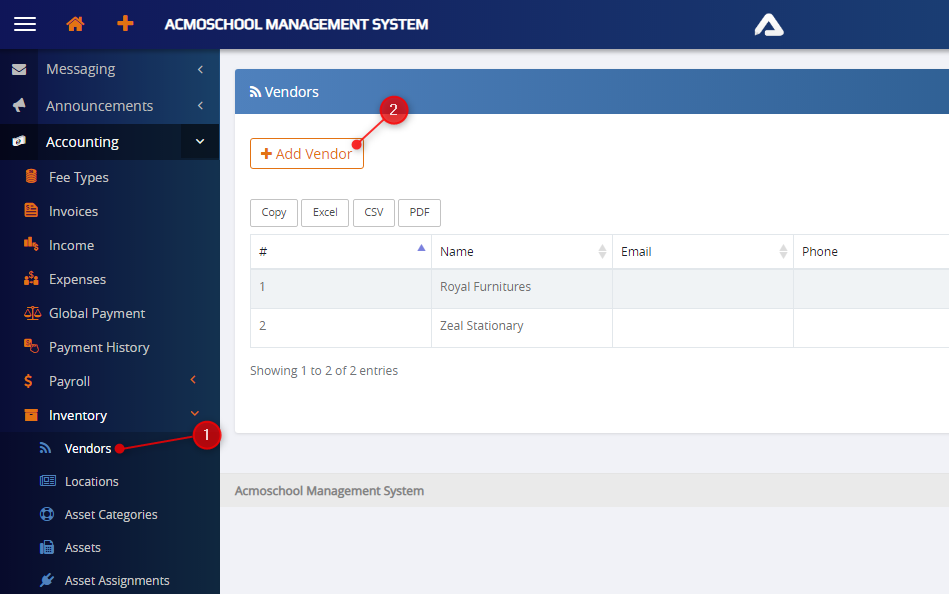
Task: Click the Acmoschool logo in header
Action: pyautogui.click(x=768, y=24)
